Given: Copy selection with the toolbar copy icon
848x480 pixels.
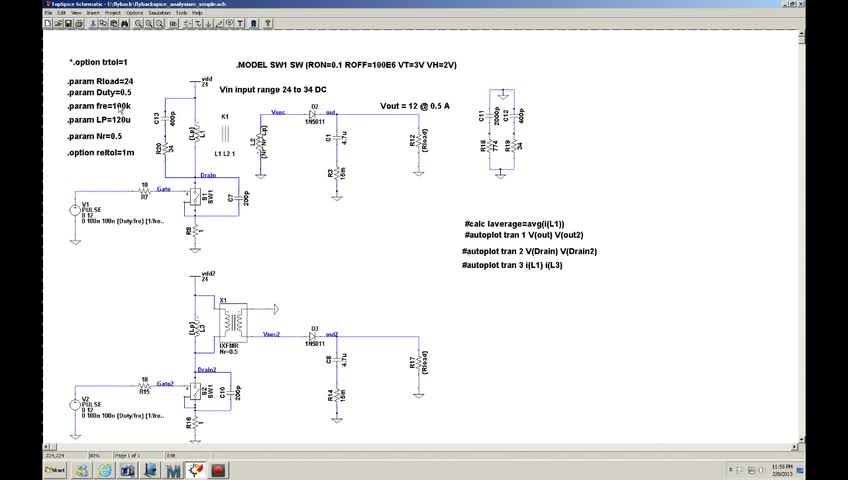Looking at the screenshot, I should [x=103, y=23].
